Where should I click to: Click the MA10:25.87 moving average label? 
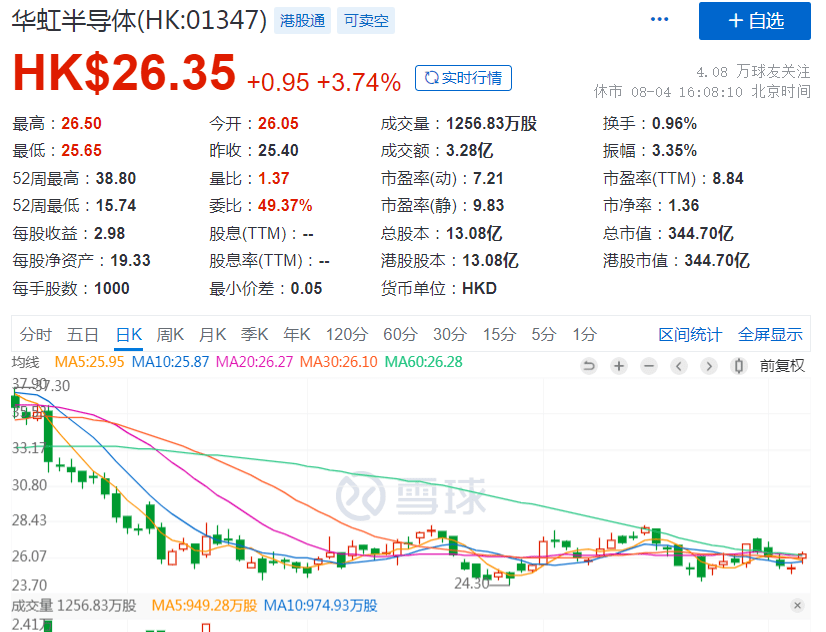(x=170, y=362)
